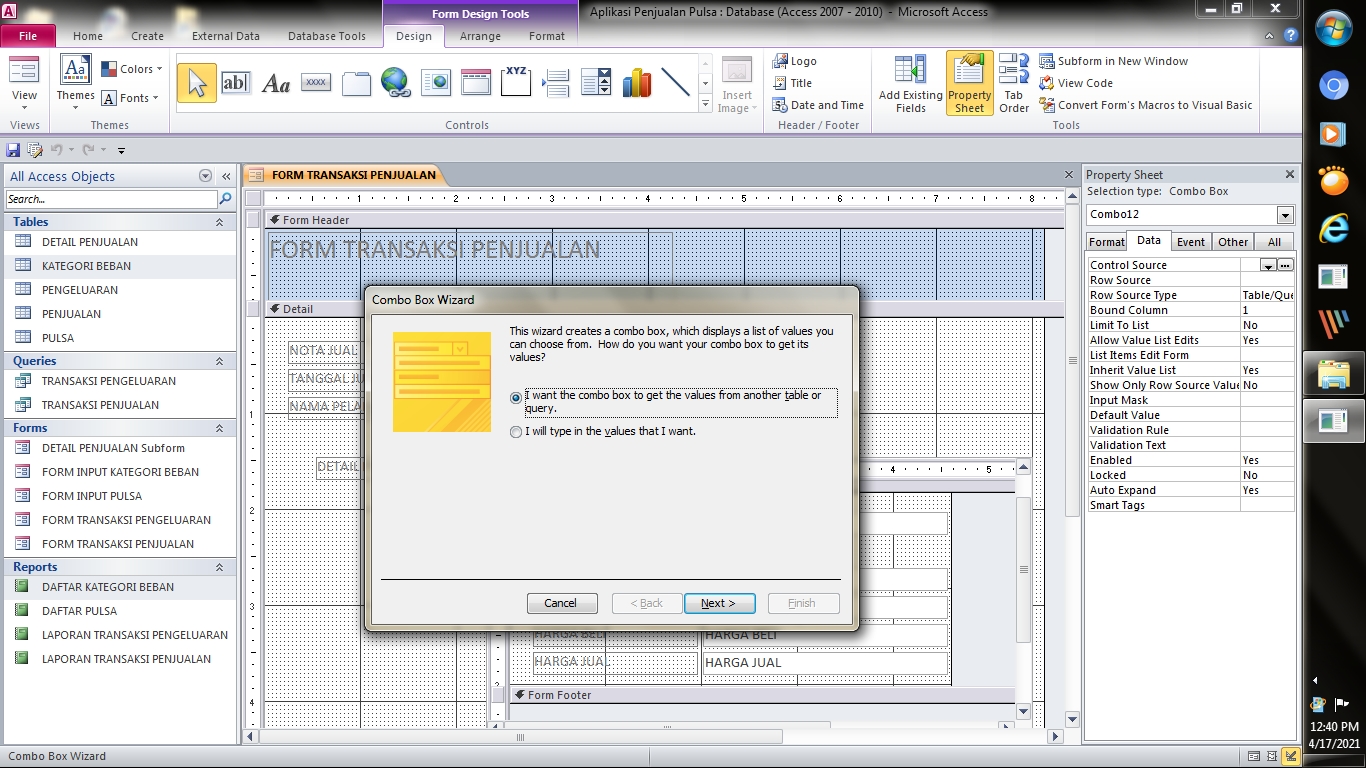Select the Text Box control tool

pyautogui.click(x=236, y=83)
